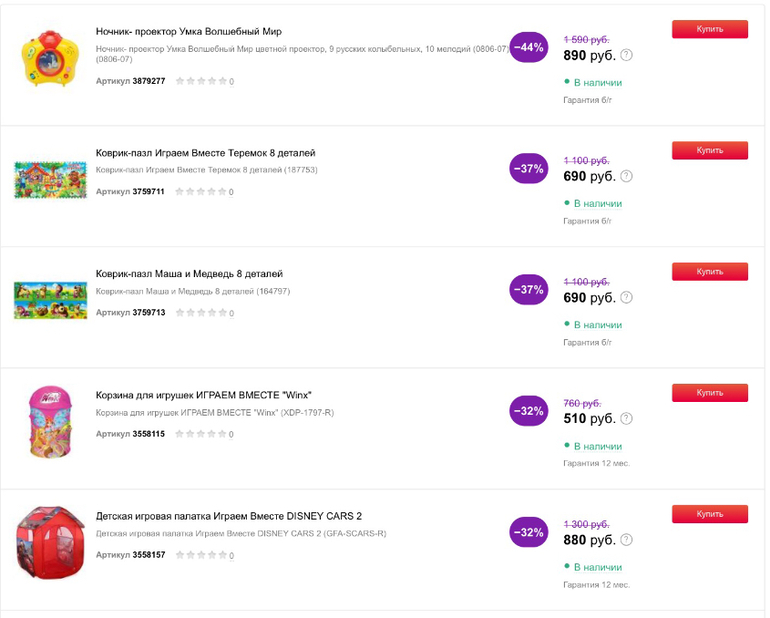Screen dimensions: 770x618
Task: Add Маша и Медведь mat to cart
Action: click(x=709, y=271)
